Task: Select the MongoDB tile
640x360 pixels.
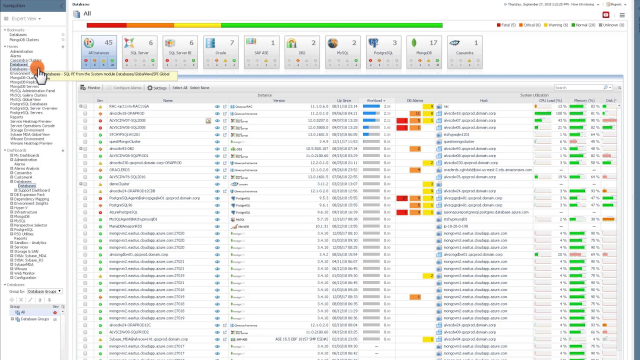Action: [x=424, y=52]
